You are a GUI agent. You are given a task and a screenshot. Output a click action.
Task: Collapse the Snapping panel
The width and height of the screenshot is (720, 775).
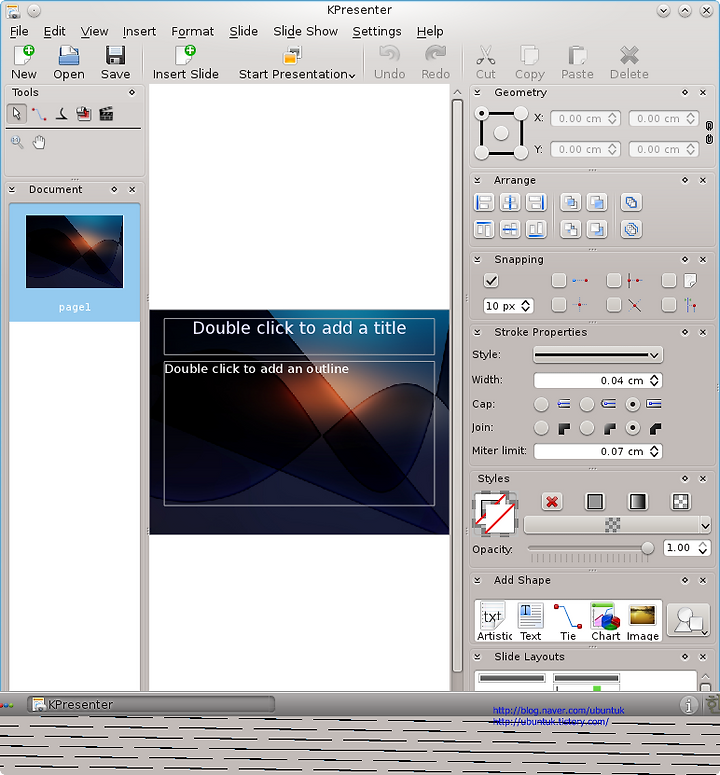(477, 259)
